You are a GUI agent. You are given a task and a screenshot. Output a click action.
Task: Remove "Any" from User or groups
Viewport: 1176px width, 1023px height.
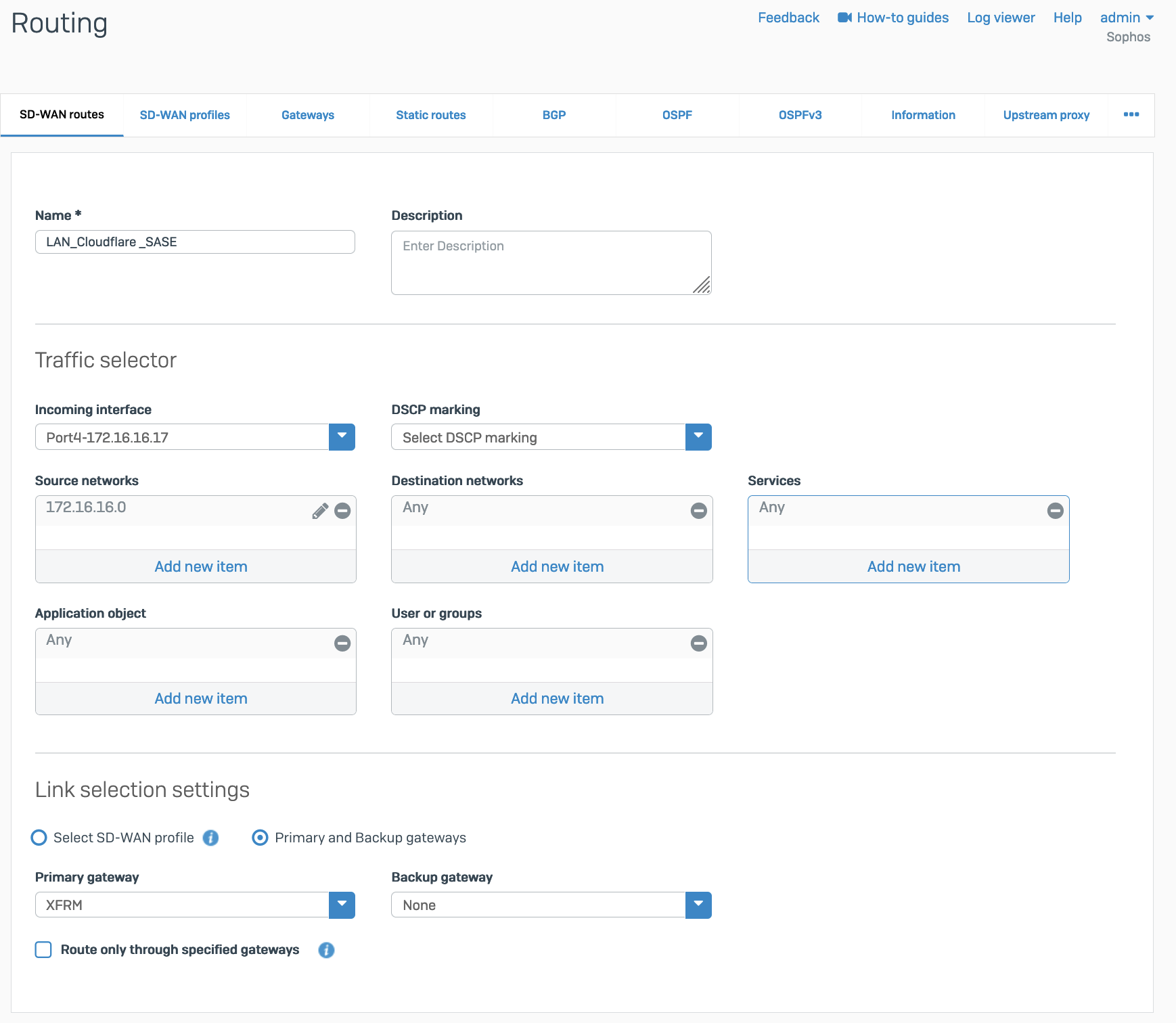(698, 643)
